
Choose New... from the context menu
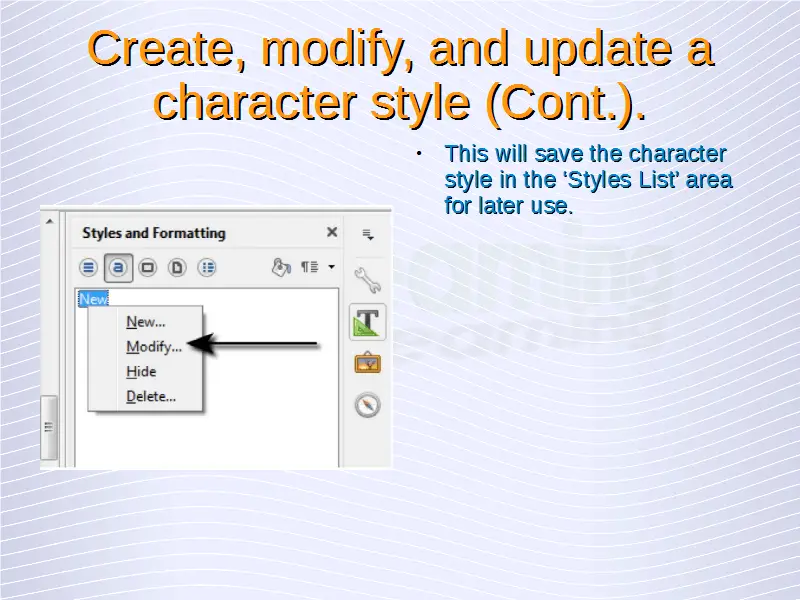coord(145,322)
